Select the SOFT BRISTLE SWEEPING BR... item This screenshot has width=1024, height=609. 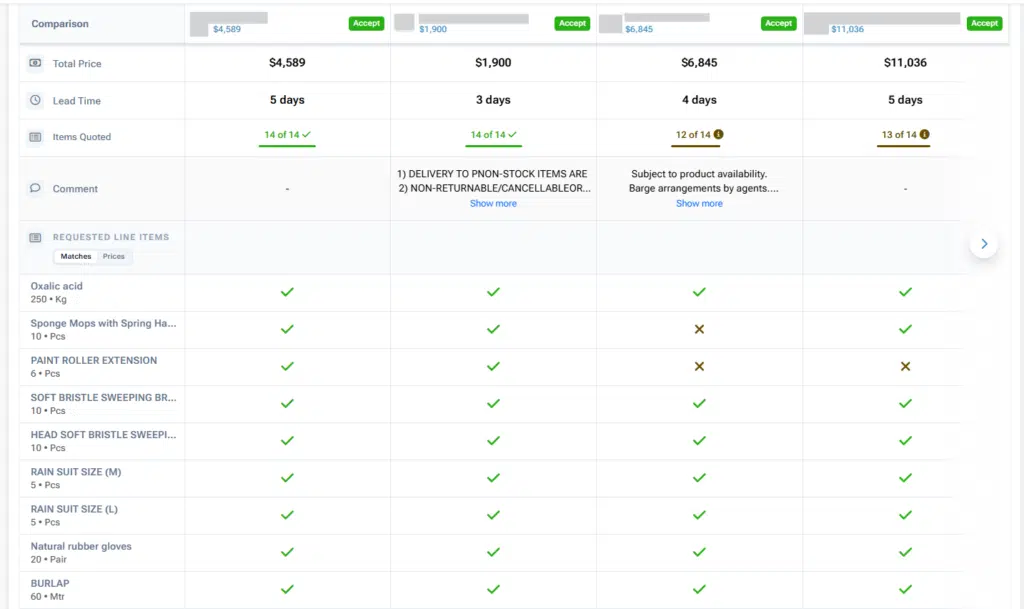(x=103, y=404)
